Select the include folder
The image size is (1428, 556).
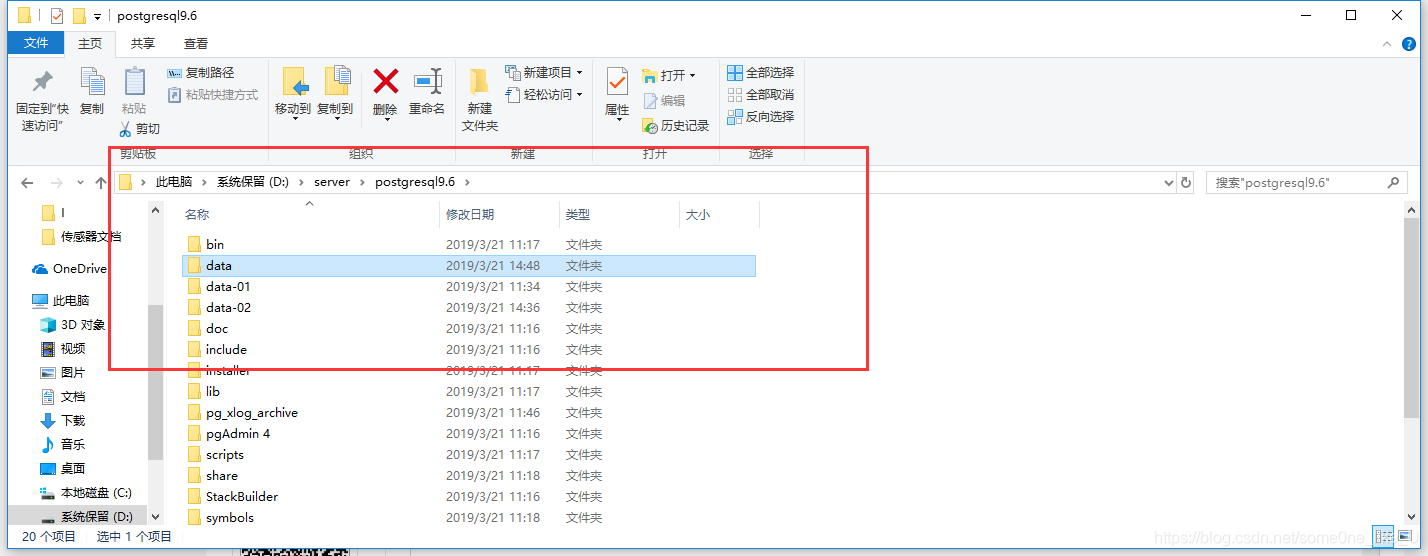(468, 349)
